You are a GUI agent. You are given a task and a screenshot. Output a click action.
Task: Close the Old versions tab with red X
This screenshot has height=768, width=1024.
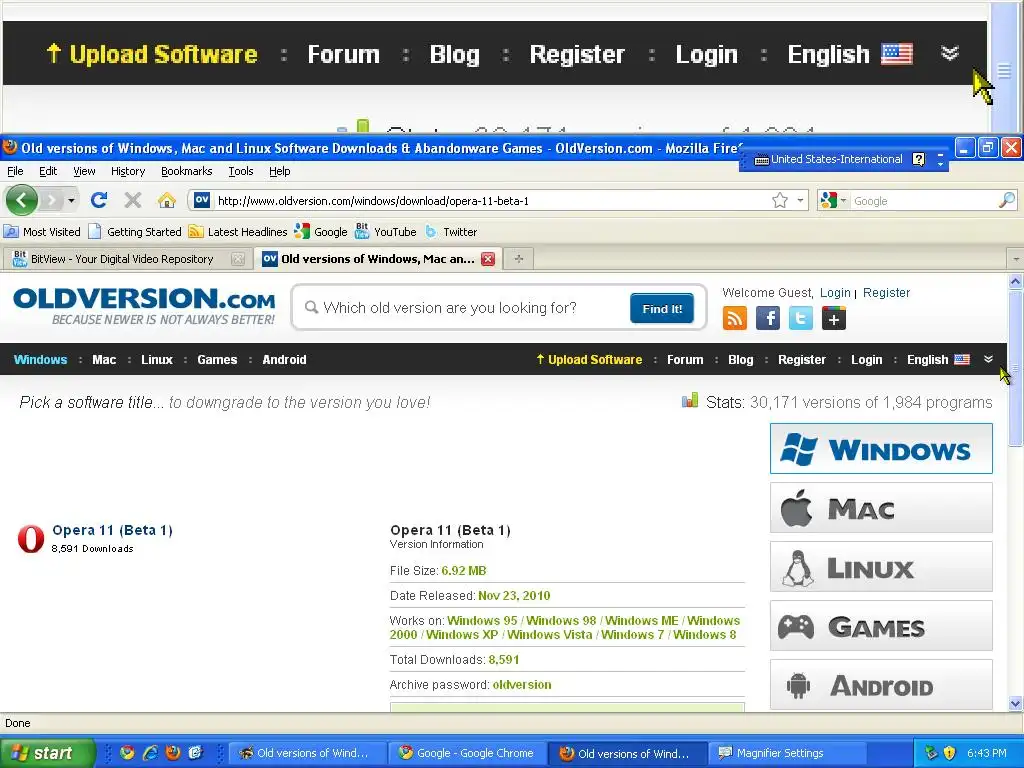(488, 259)
